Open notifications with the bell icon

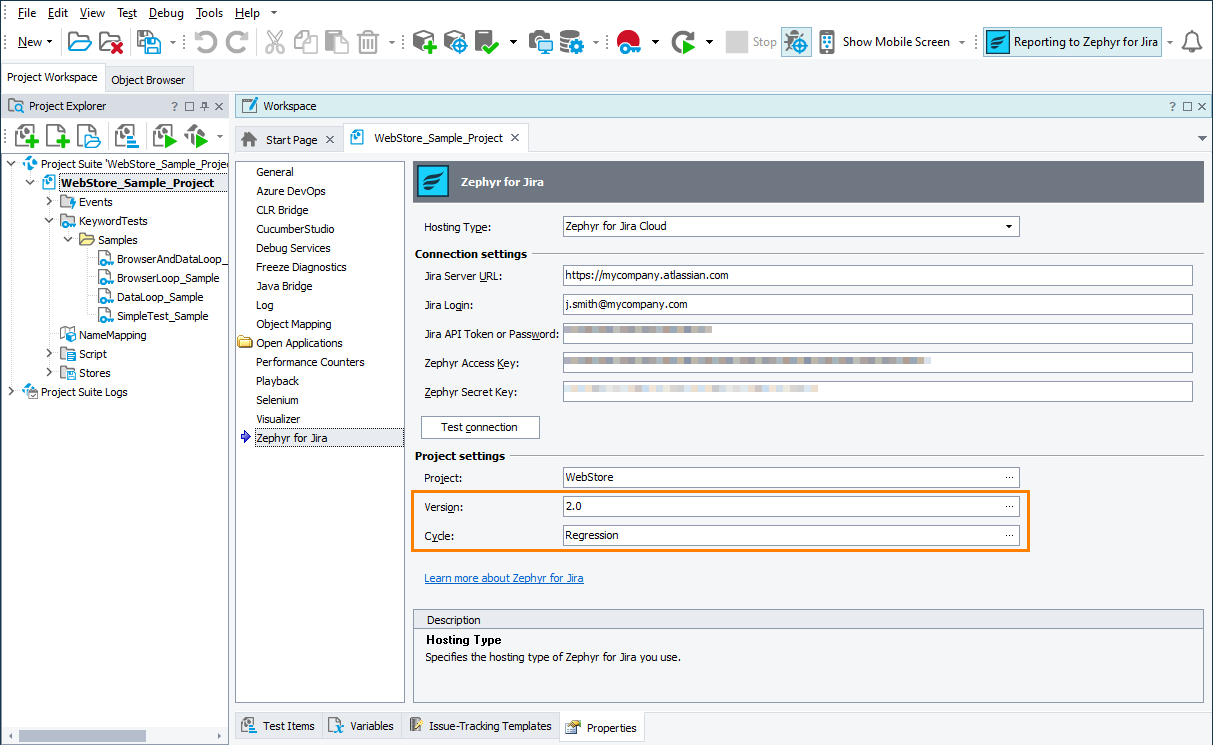coord(1191,42)
